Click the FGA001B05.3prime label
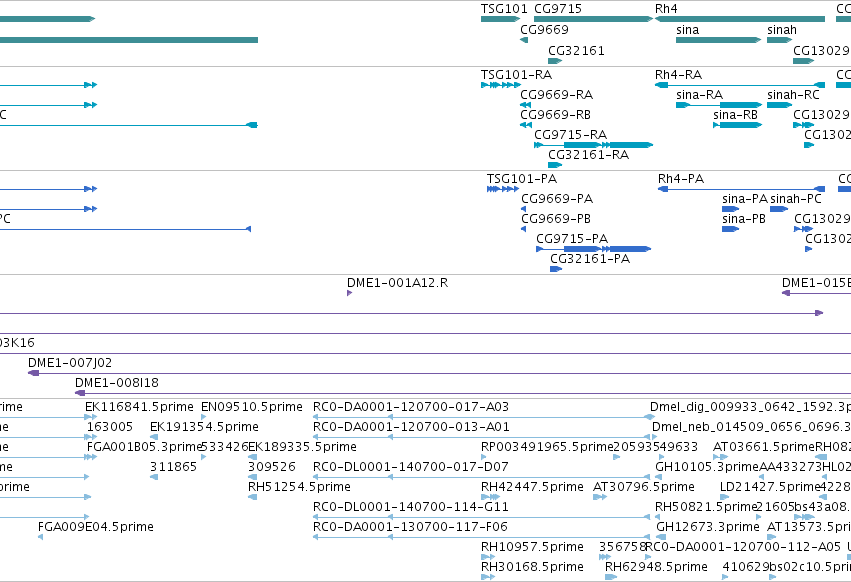The width and height of the screenshot is (851, 582). tap(144, 447)
